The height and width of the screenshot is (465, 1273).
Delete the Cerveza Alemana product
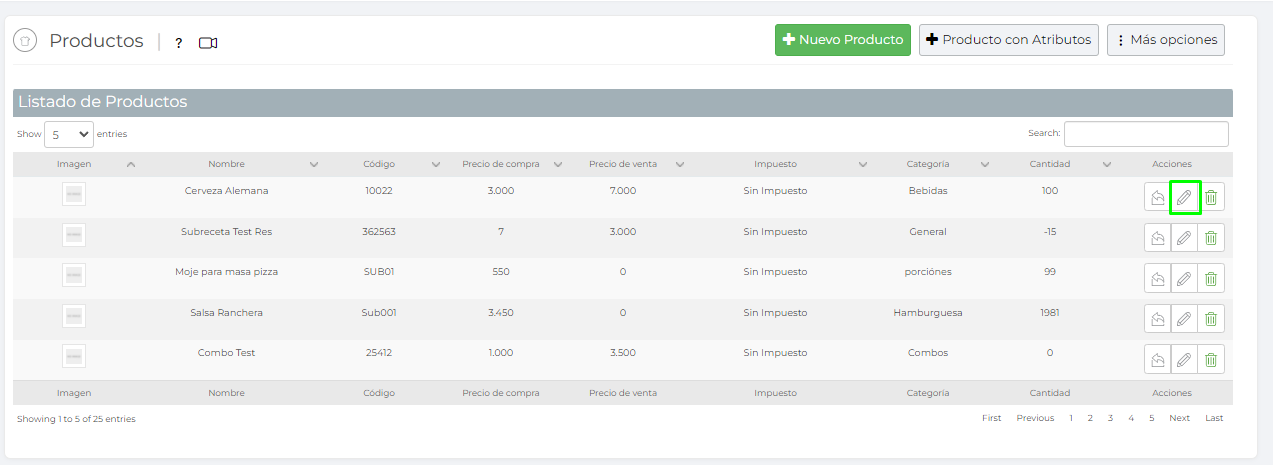pos(1211,198)
